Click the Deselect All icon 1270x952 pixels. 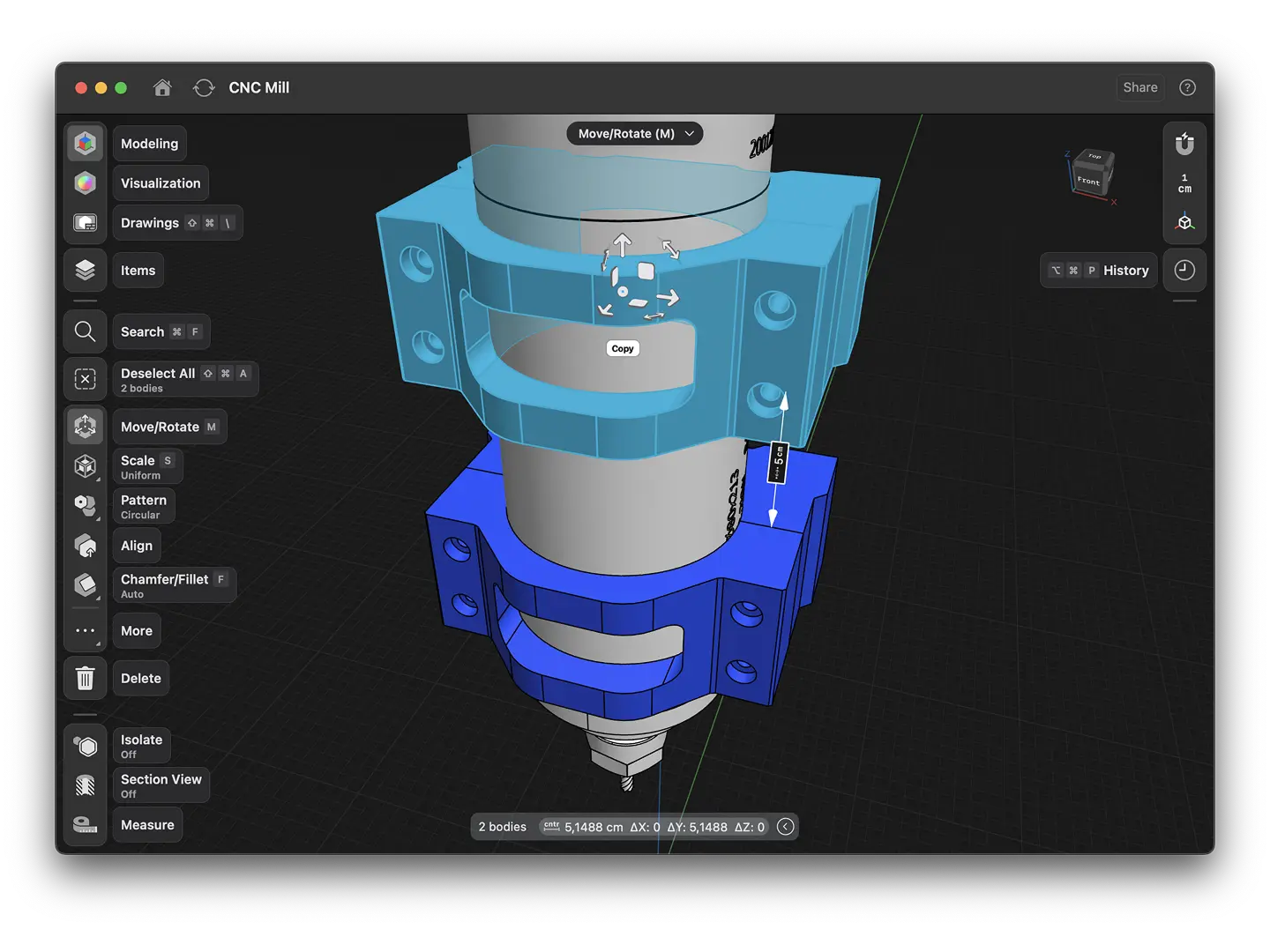click(x=85, y=379)
